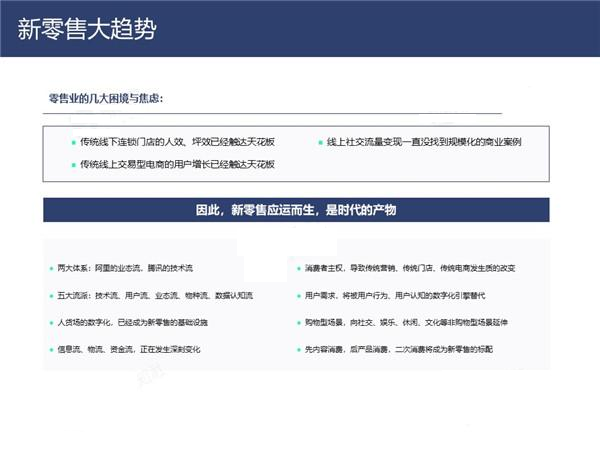This screenshot has width=600, height=450.
Task: Click the text 线上社交流量变现一直没找到规模化的商业案例
Action: point(424,142)
